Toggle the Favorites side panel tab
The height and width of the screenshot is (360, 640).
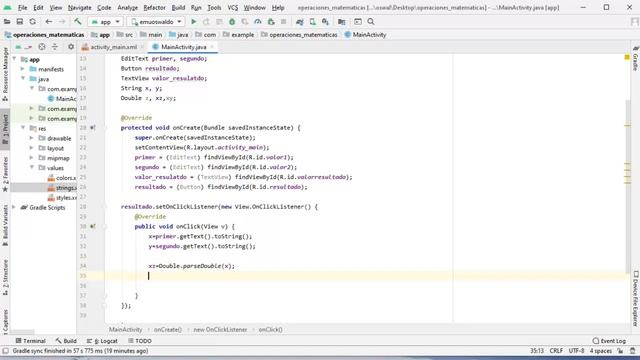[x=5, y=174]
